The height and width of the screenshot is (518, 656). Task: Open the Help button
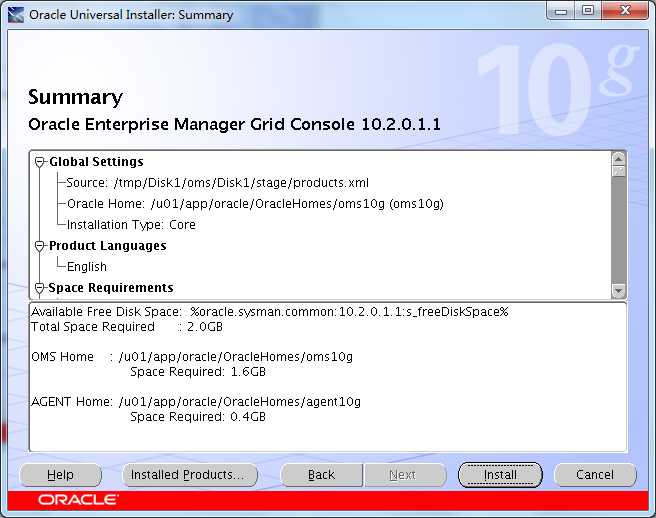point(61,475)
